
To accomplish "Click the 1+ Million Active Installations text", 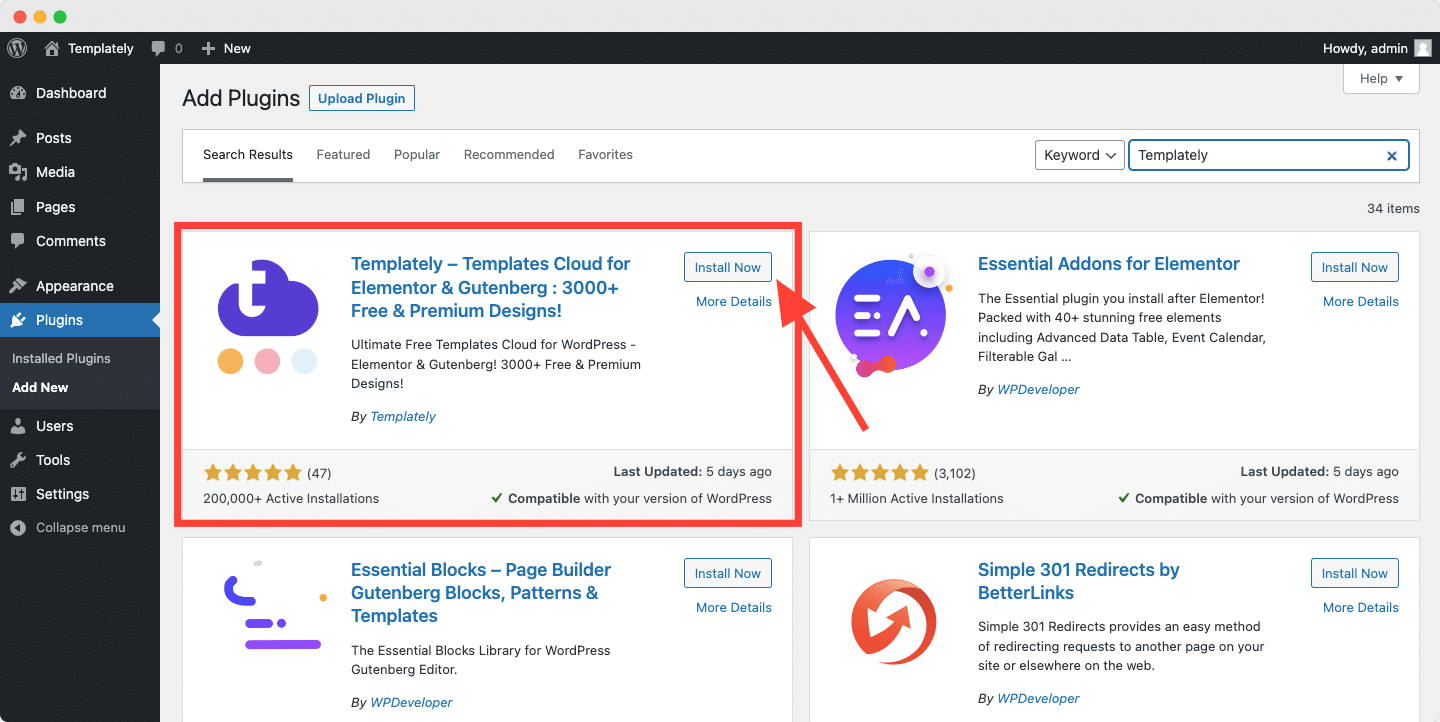I will click(917, 498).
